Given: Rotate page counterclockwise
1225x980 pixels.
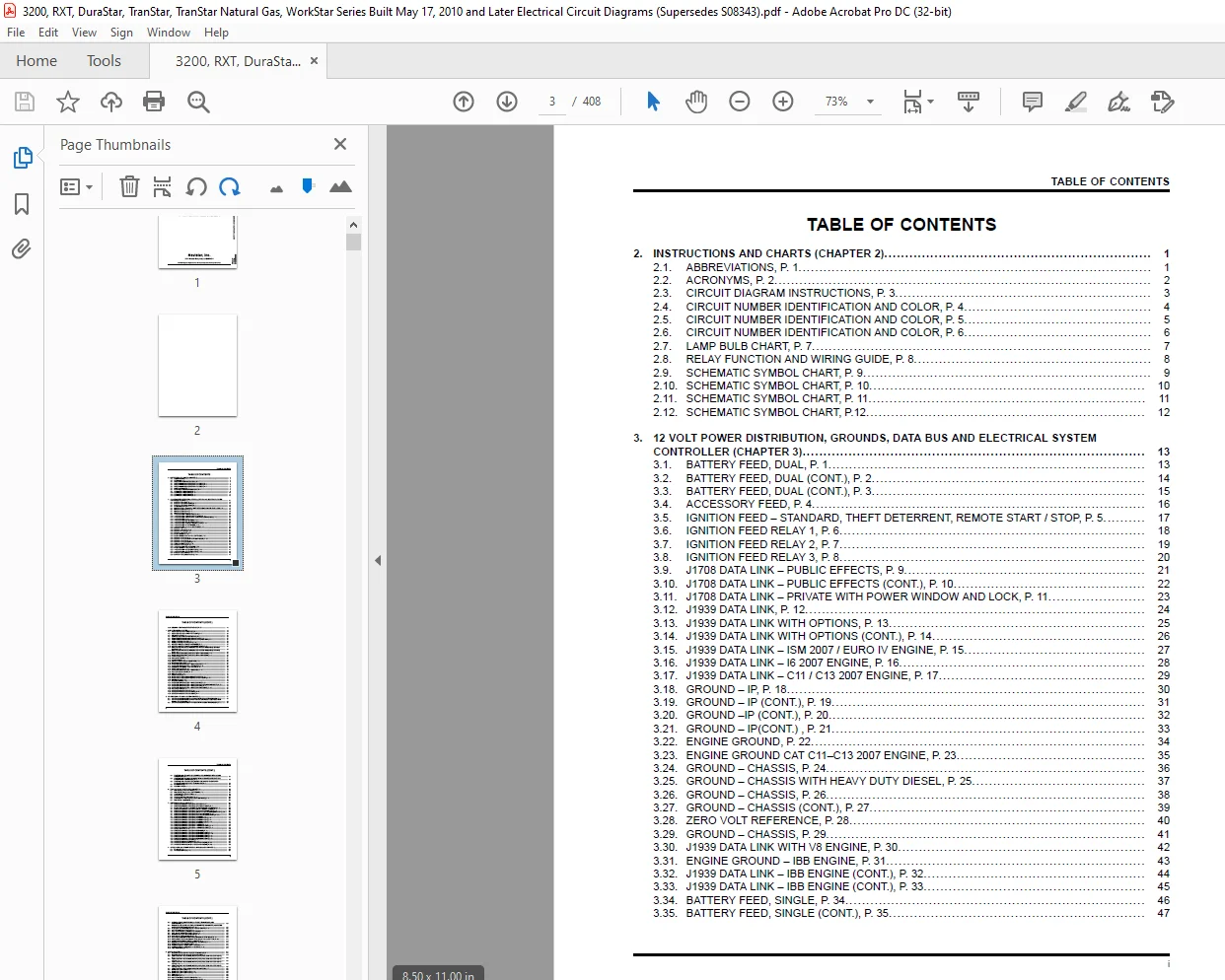Looking at the screenshot, I should [196, 186].
